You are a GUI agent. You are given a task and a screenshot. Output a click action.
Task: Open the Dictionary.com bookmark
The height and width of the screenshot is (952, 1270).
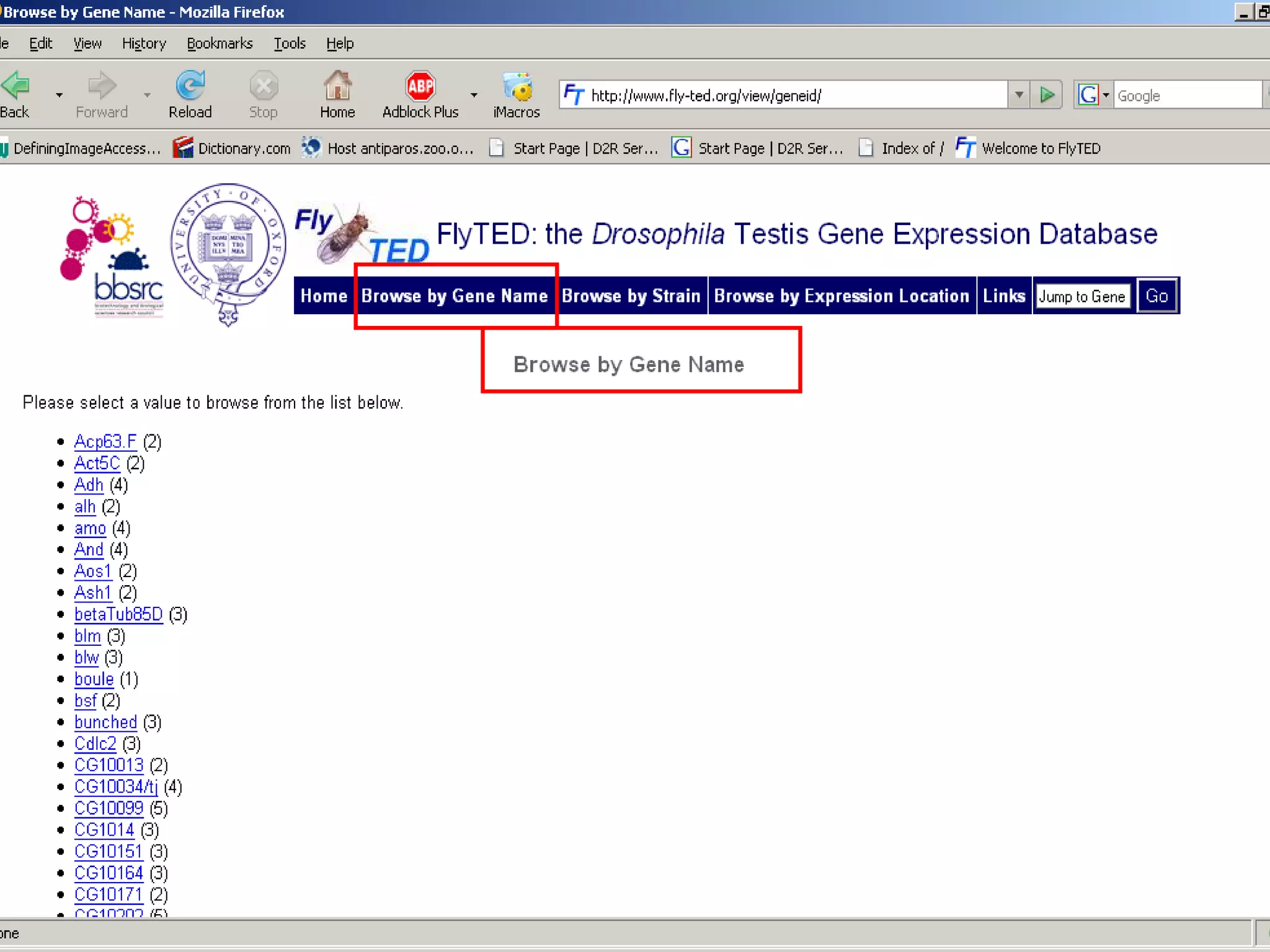[233, 148]
